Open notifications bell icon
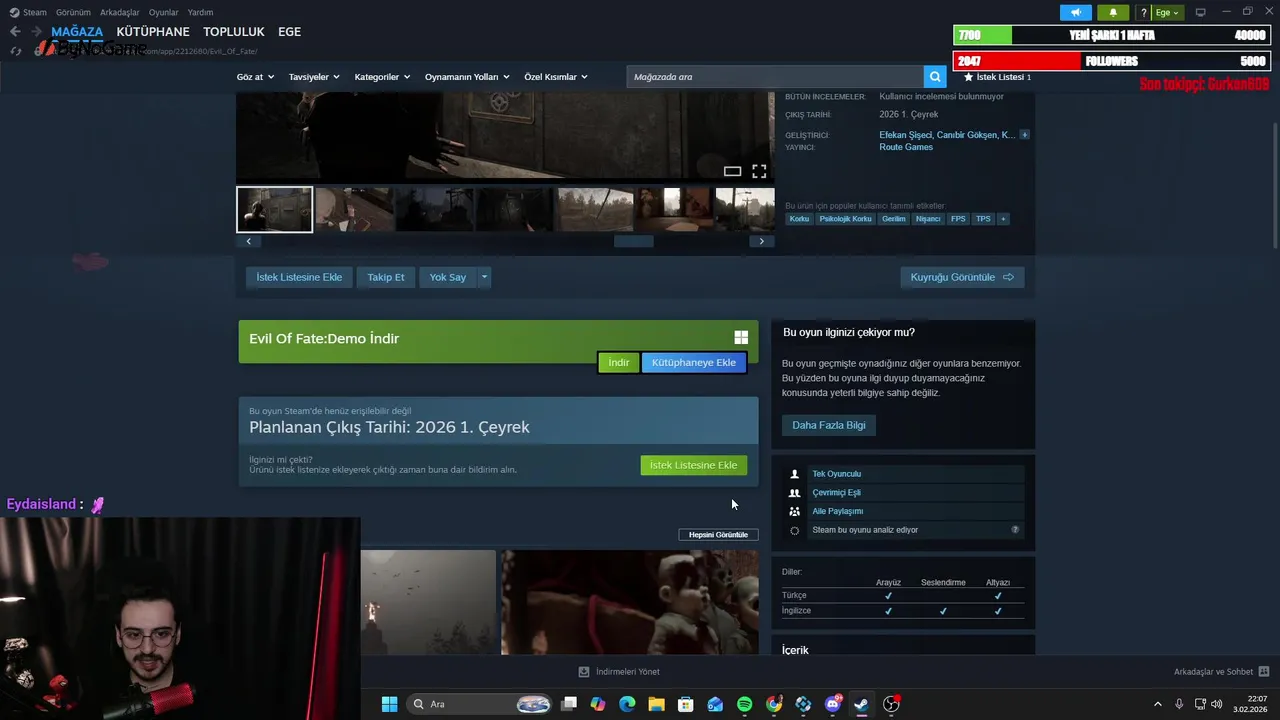 click(1113, 12)
